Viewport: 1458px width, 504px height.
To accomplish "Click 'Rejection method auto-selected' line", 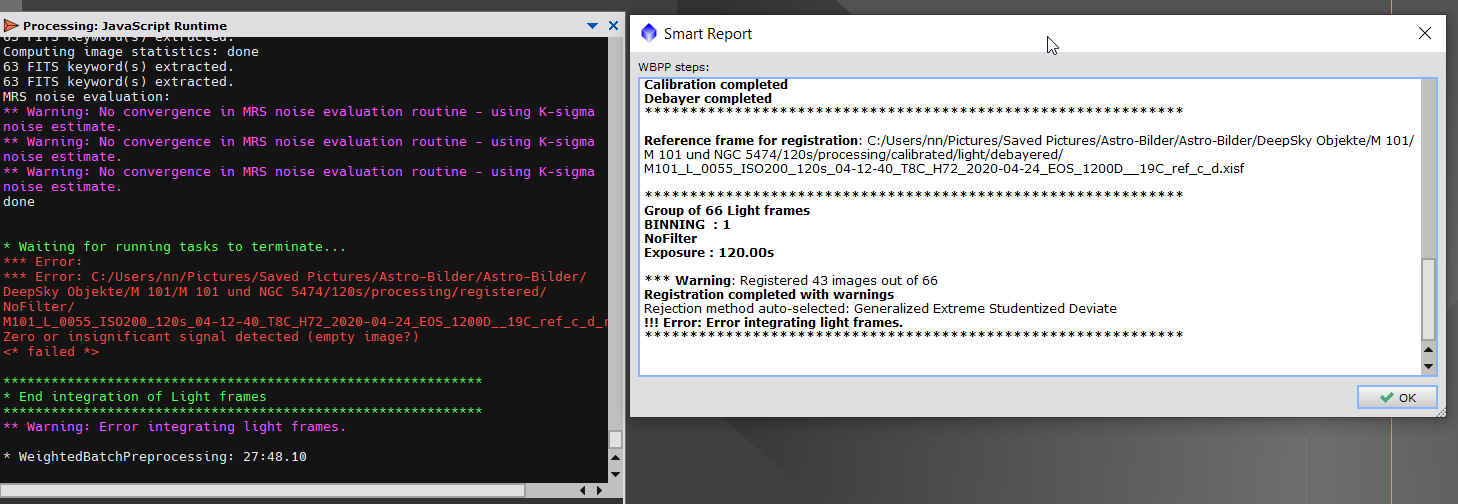I will point(880,309).
